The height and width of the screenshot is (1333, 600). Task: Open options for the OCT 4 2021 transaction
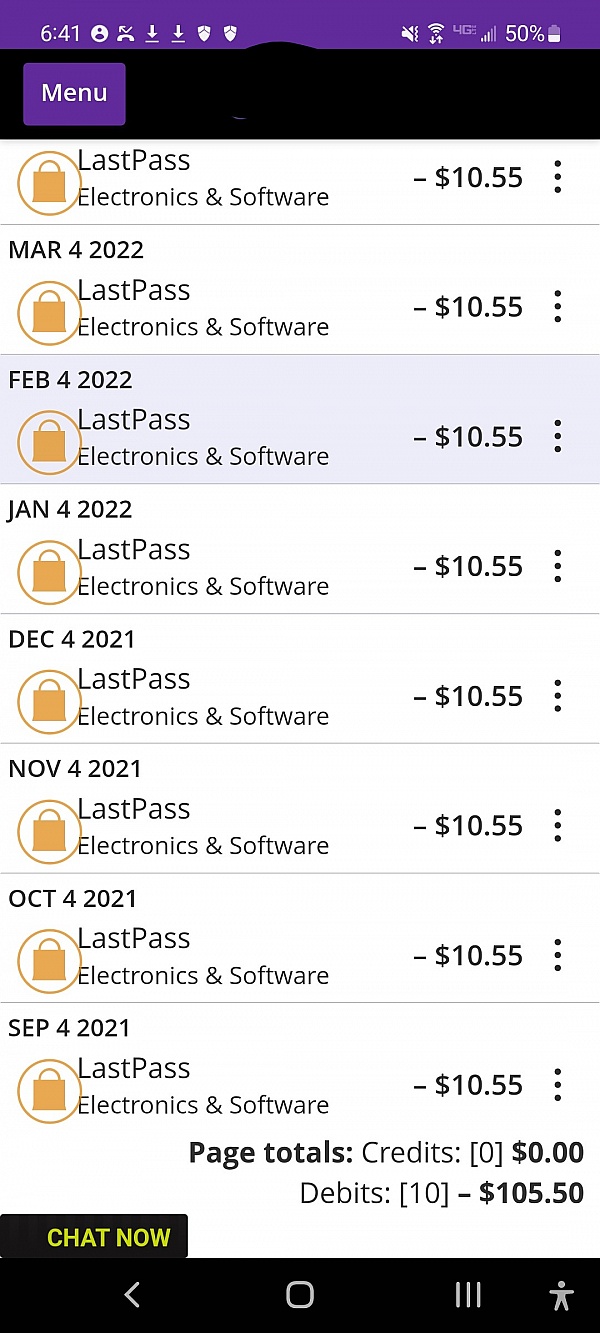557,956
